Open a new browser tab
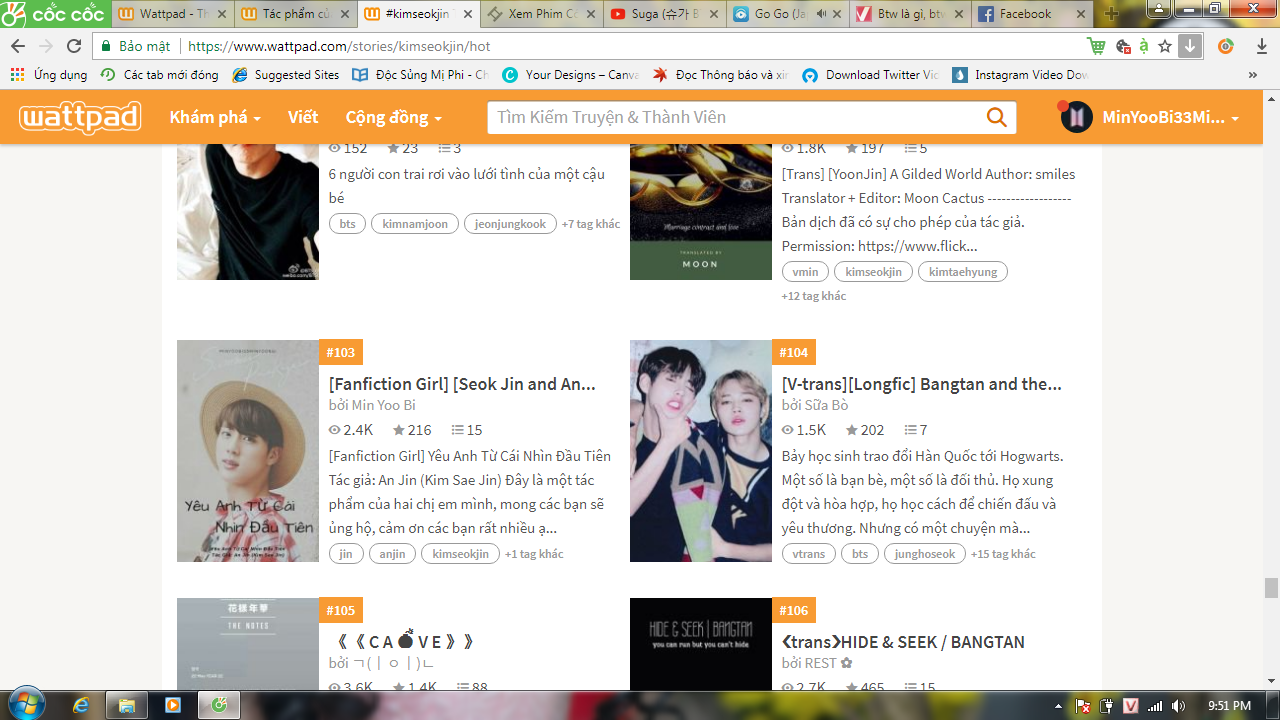This screenshot has height=720, width=1280. click(1110, 14)
